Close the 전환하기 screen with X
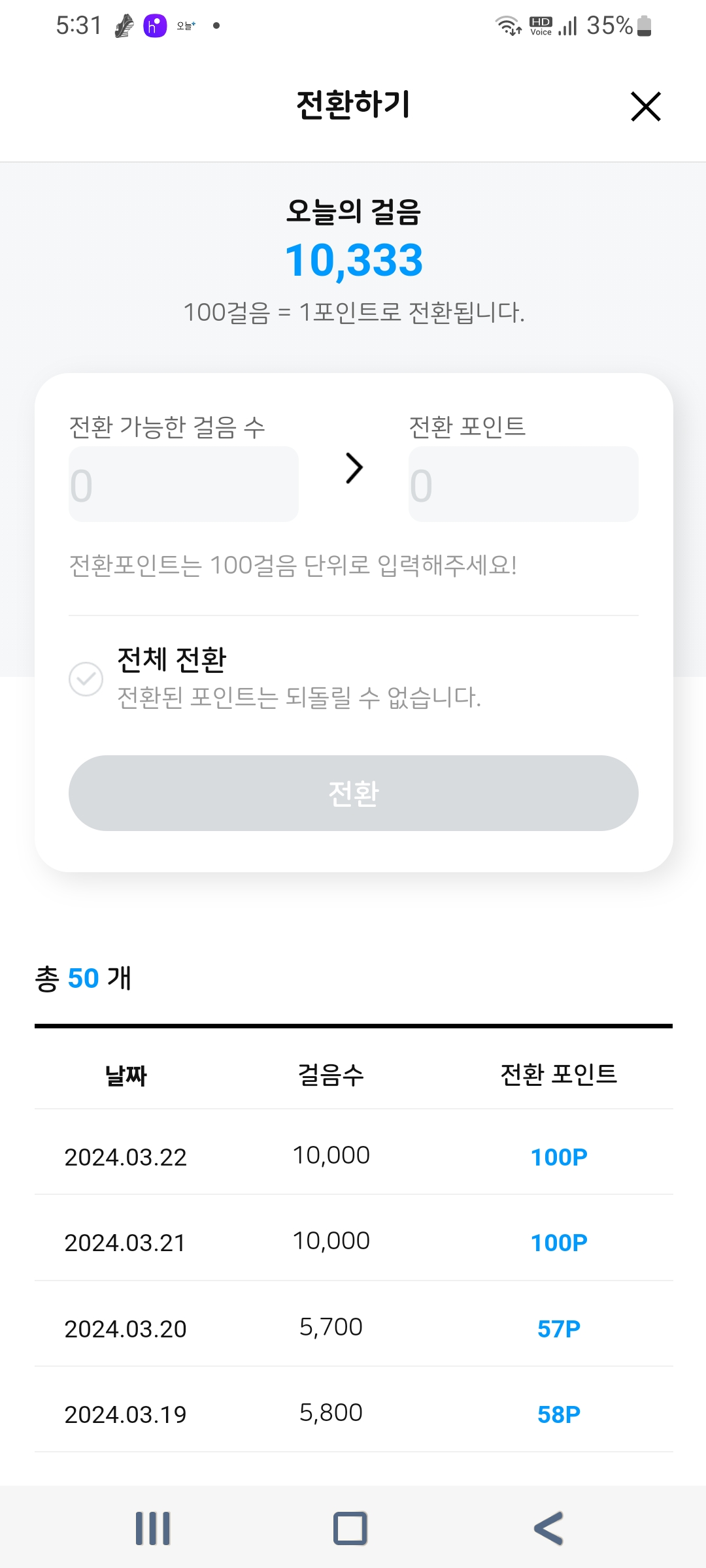The width and height of the screenshot is (706, 1568). click(x=646, y=106)
